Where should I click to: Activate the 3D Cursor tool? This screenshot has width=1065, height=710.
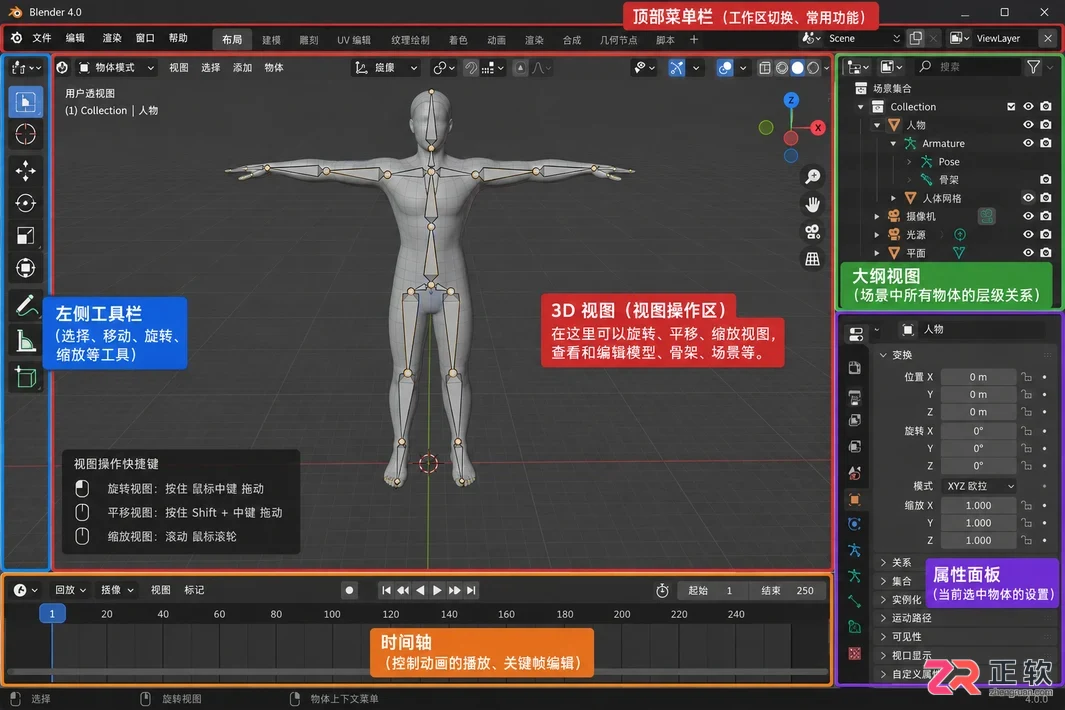pos(26,135)
